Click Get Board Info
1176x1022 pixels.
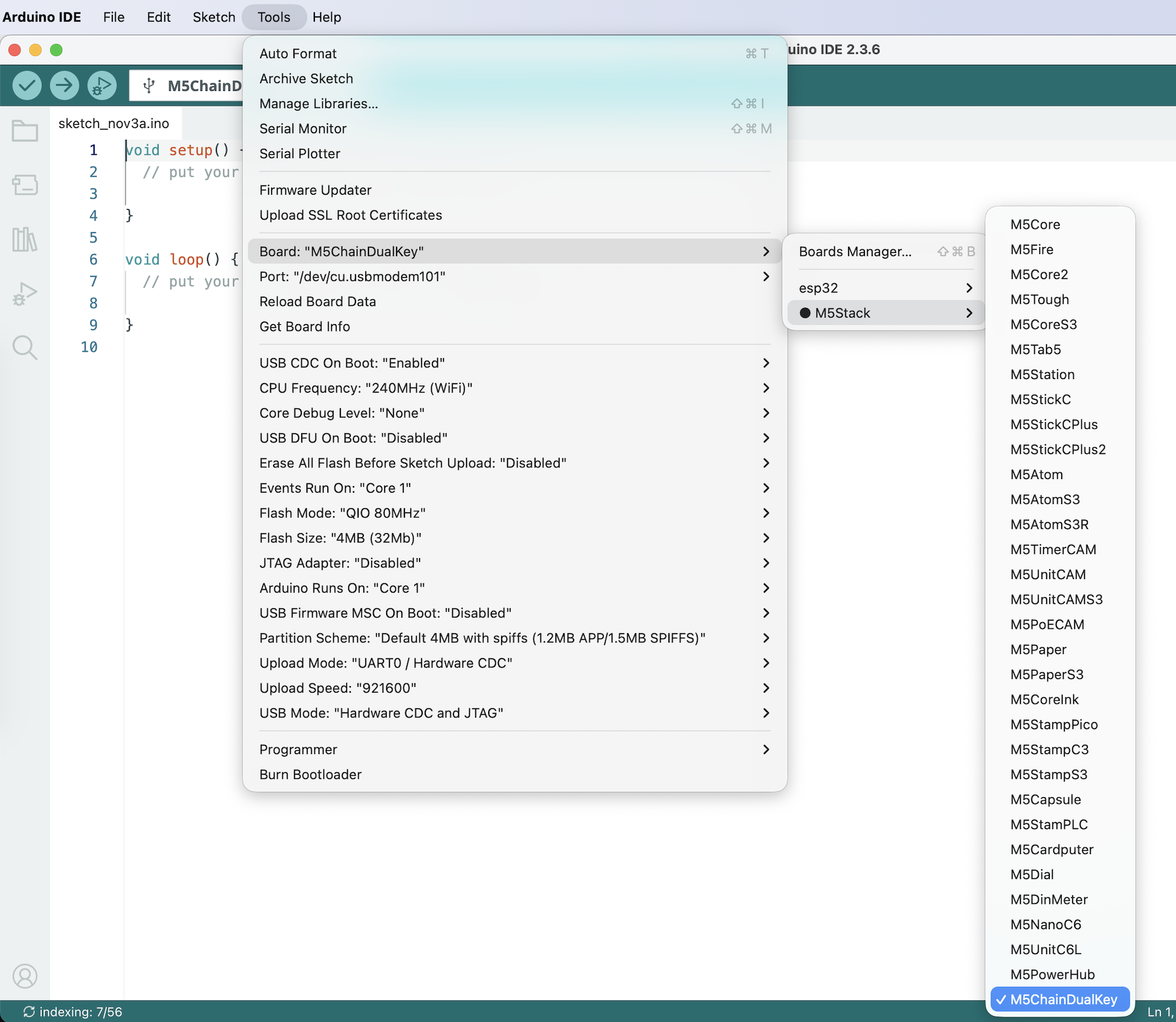(x=304, y=327)
